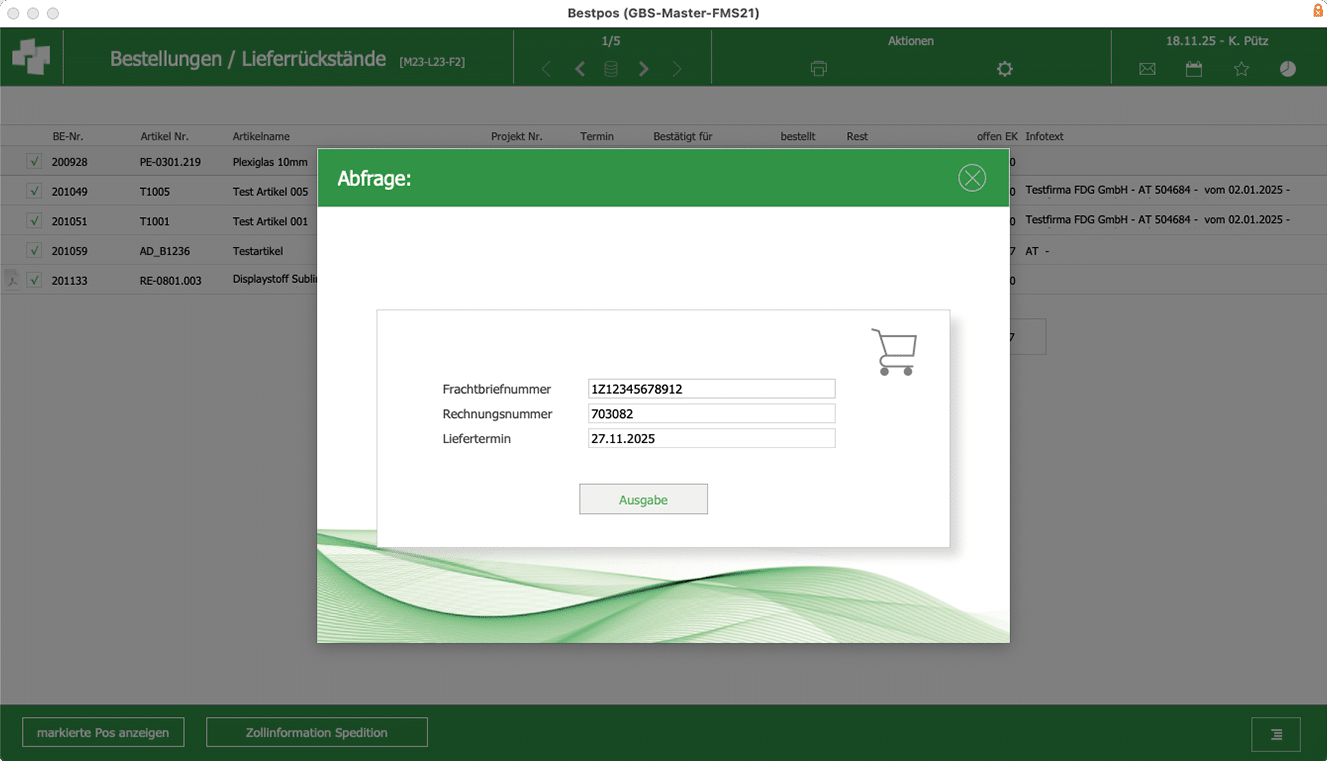Viewport: 1327px width, 761px height.
Task: Toggle the checkbox for order 201049
Action: (34, 191)
